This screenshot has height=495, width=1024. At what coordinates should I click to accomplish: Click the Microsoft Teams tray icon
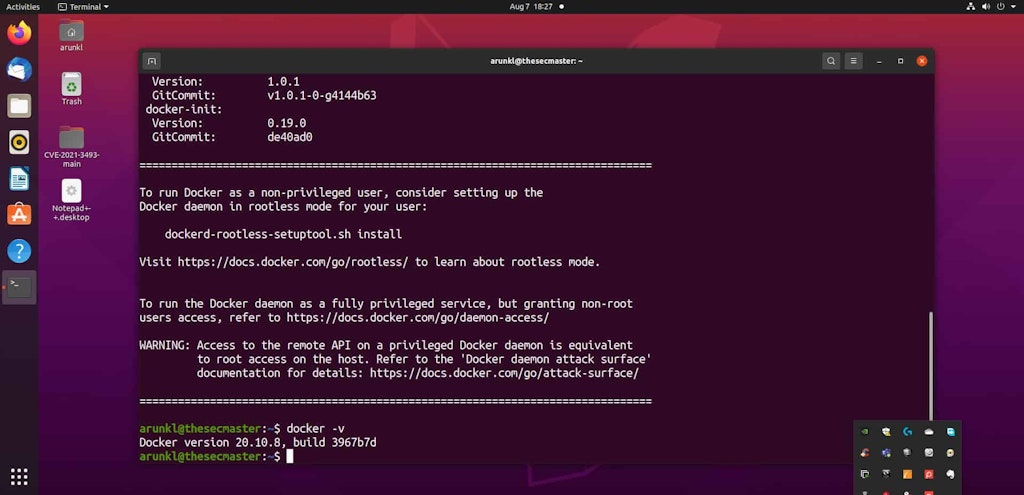pyautogui.click(x=886, y=453)
